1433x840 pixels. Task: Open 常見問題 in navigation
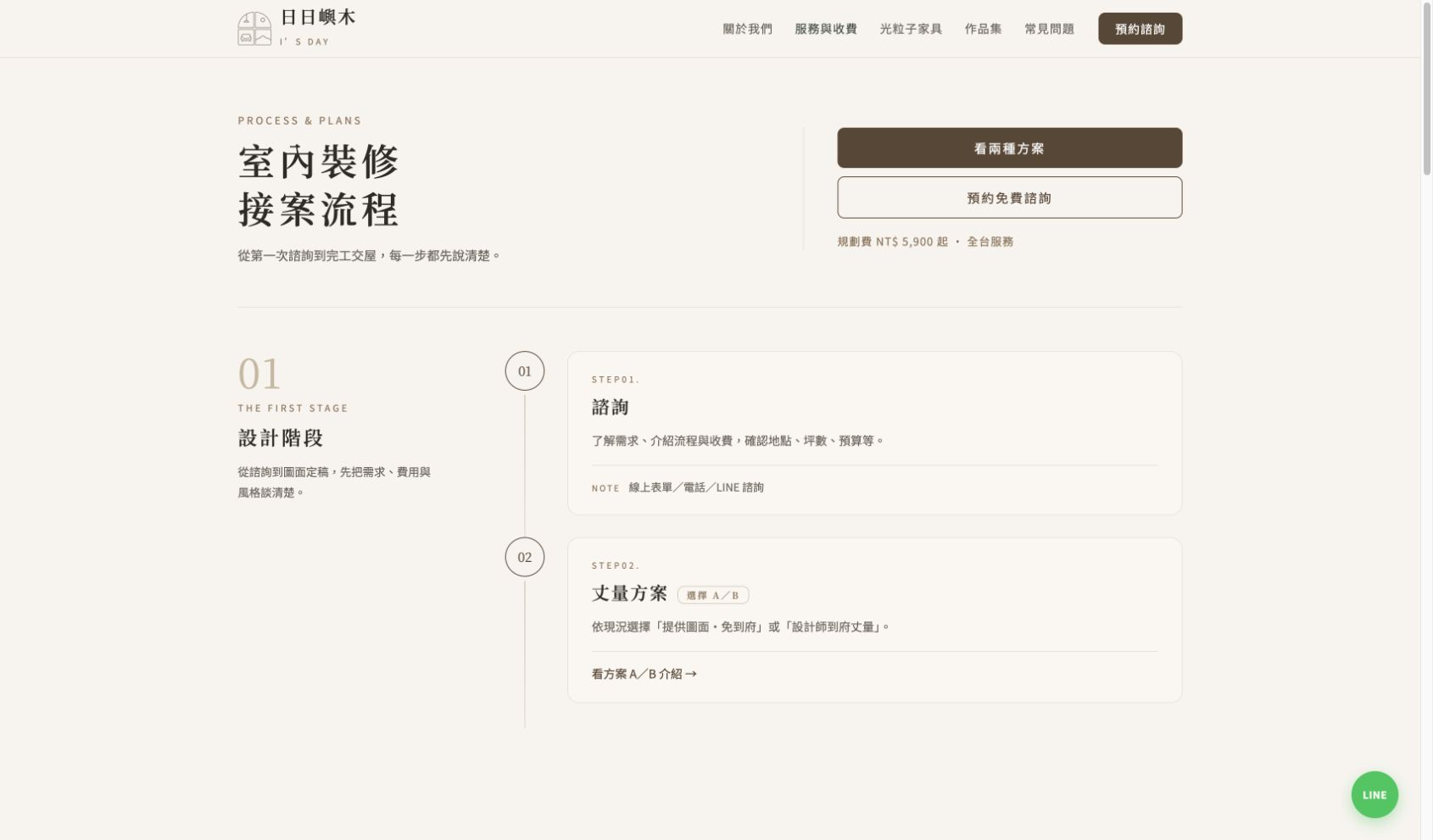[x=1049, y=29]
